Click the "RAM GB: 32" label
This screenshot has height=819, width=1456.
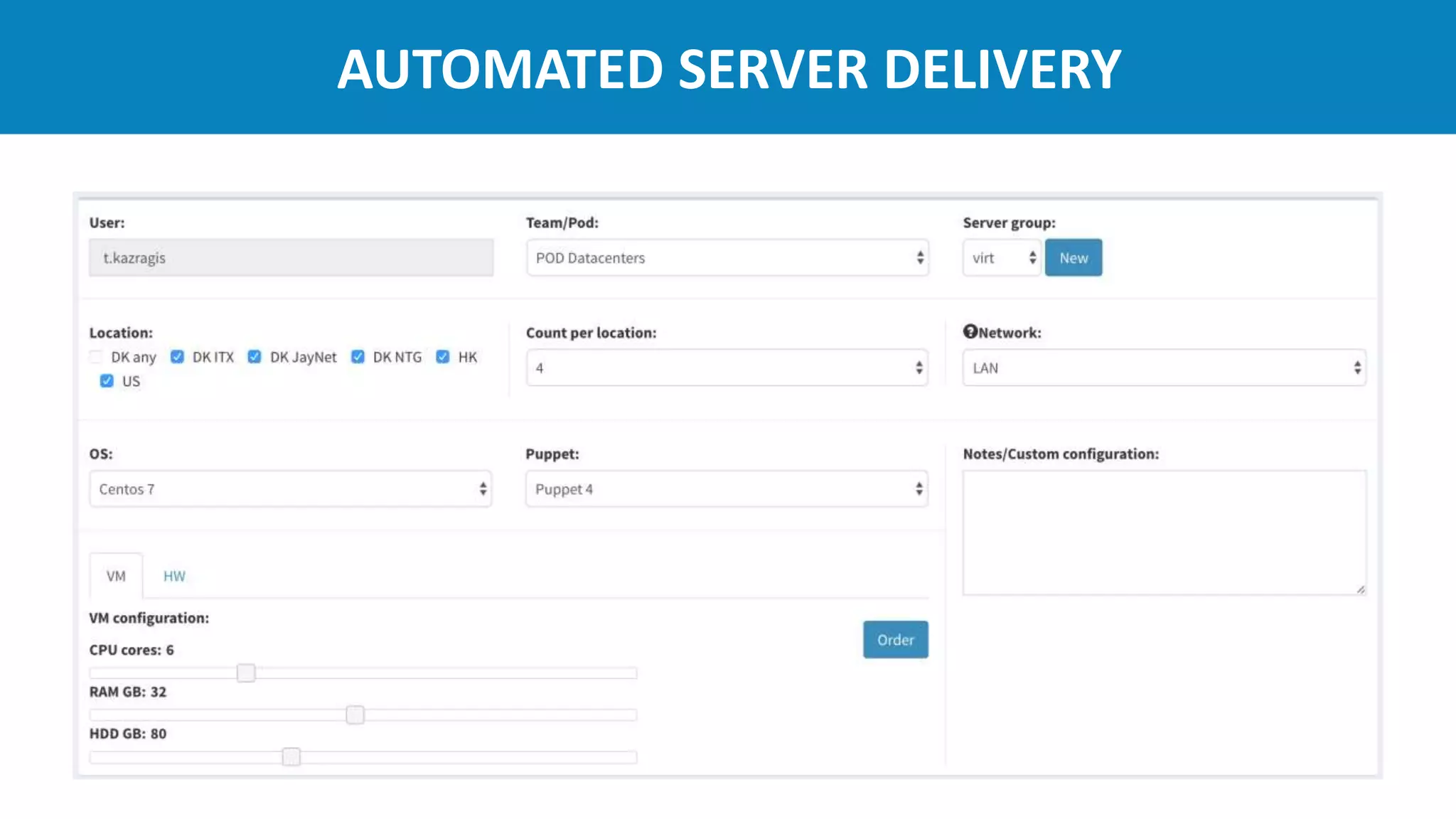(128, 692)
